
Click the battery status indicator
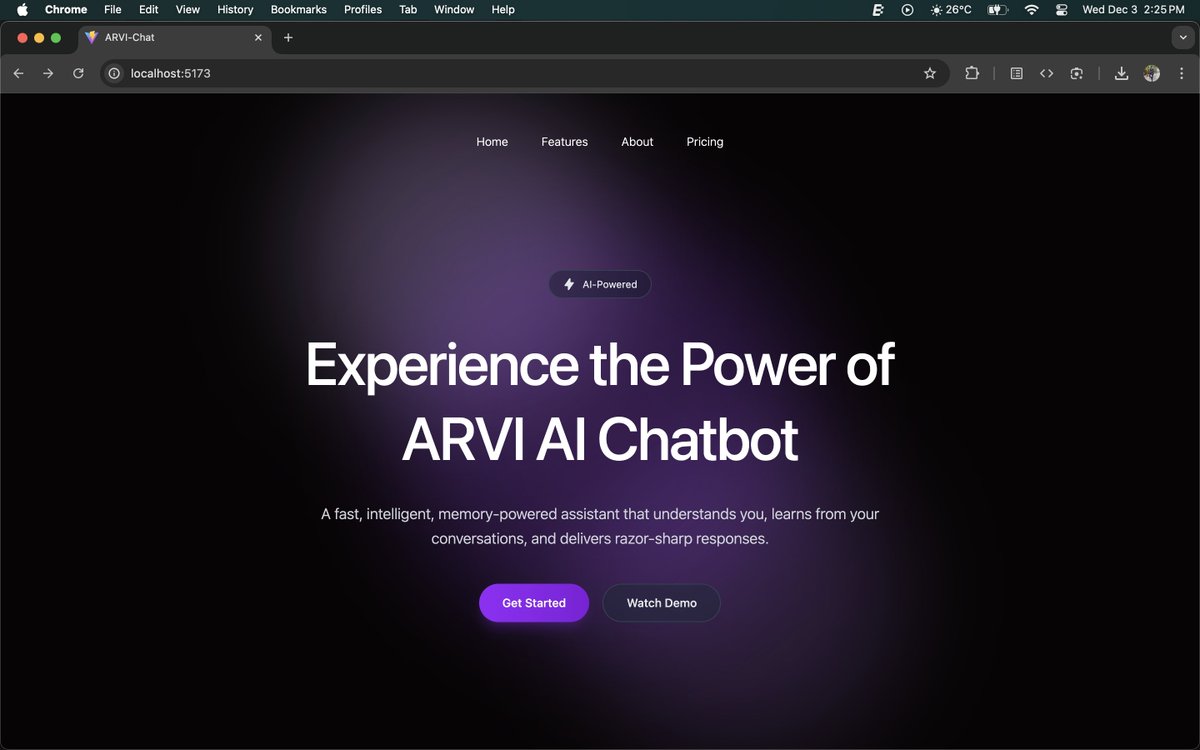(x=995, y=9)
